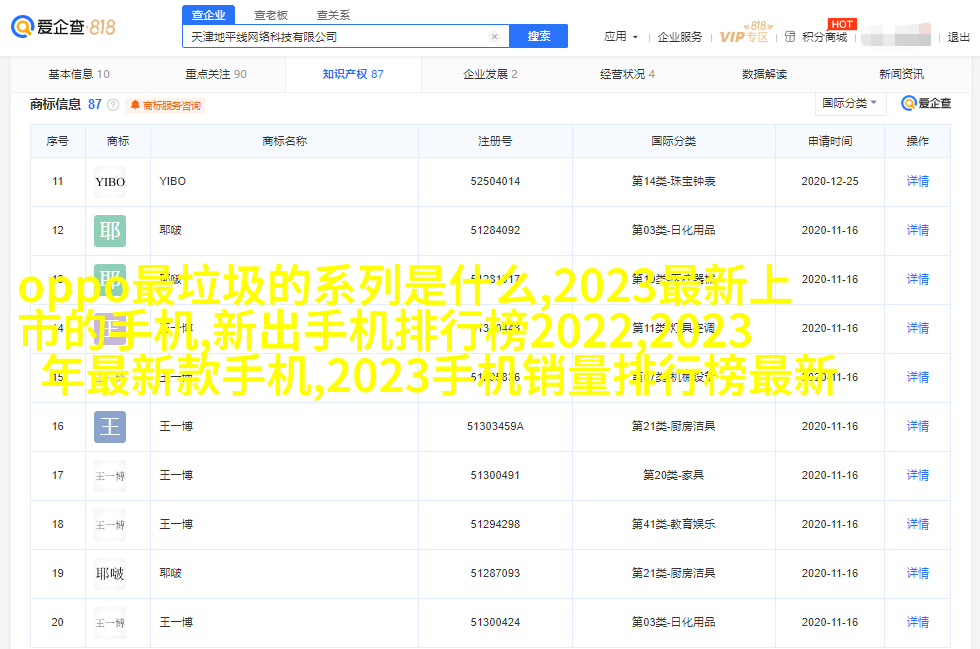Image resolution: width=980 pixels, height=649 pixels.
Task: Click 退出 to log out
Action: point(958,37)
